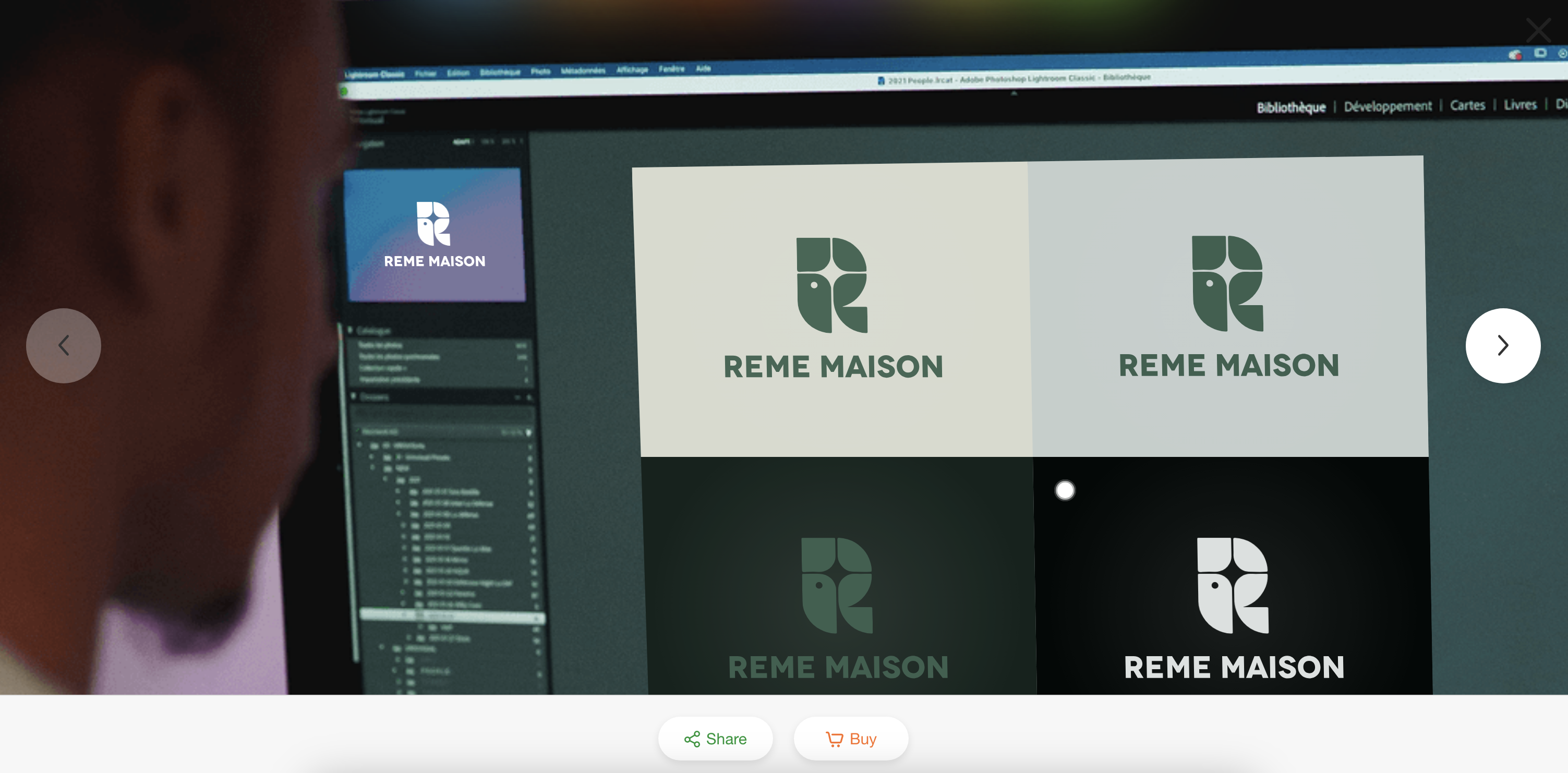Switch to the Cartes module
The image size is (1568, 773).
click(1467, 105)
